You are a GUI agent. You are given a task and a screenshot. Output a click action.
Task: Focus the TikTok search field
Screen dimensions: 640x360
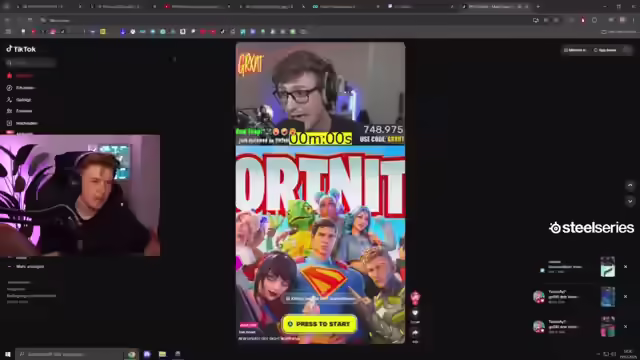click(x=31, y=63)
